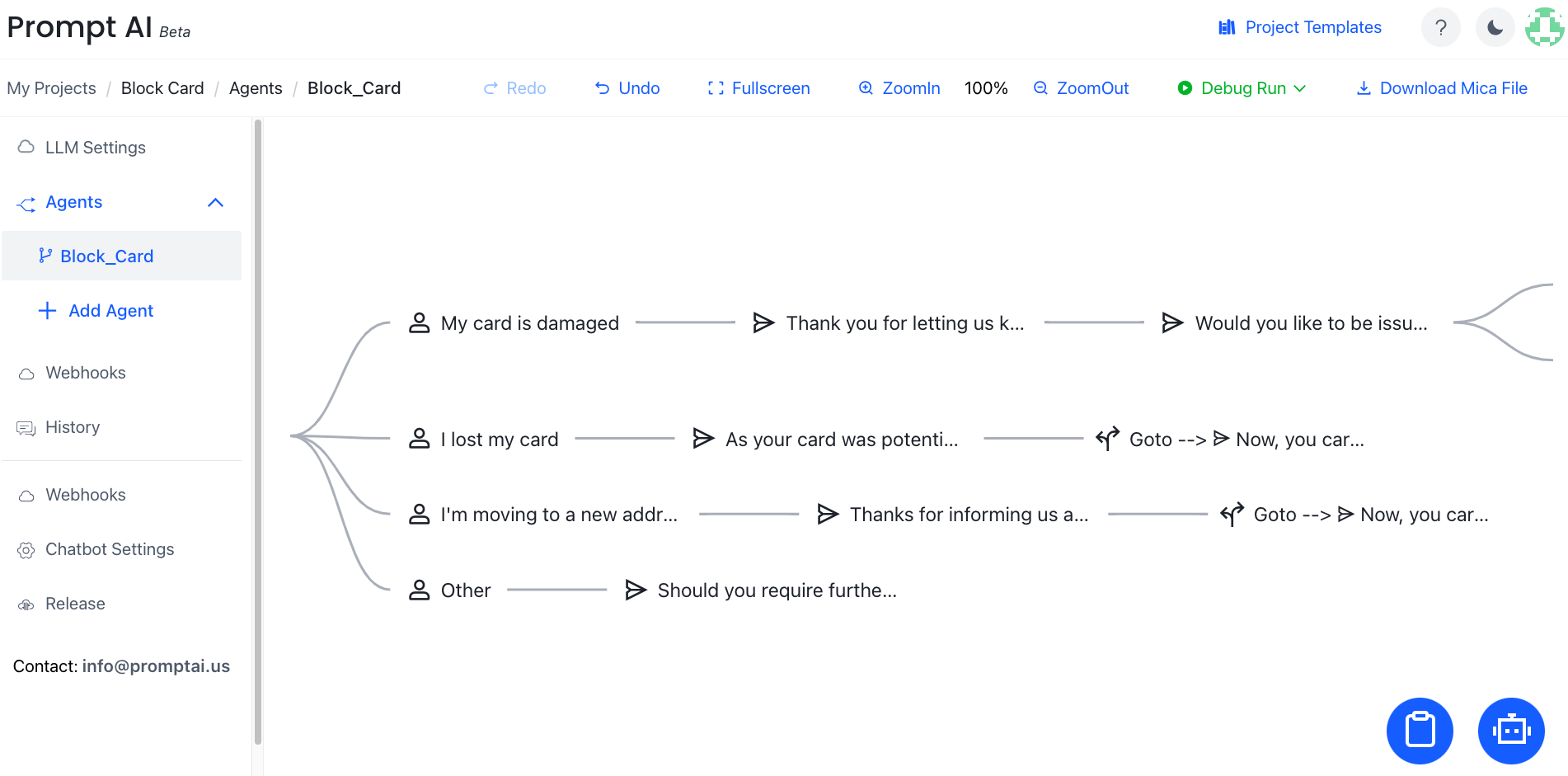Open Project Templates
The height and width of the screenshot is (776, 1568).
(1300, 28)
